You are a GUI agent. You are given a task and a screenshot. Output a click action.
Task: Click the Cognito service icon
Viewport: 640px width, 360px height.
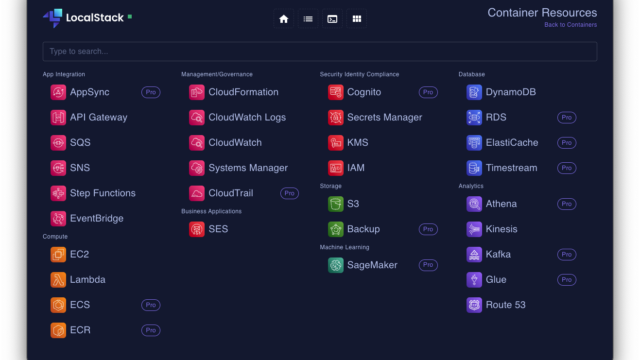pos(336,92)
